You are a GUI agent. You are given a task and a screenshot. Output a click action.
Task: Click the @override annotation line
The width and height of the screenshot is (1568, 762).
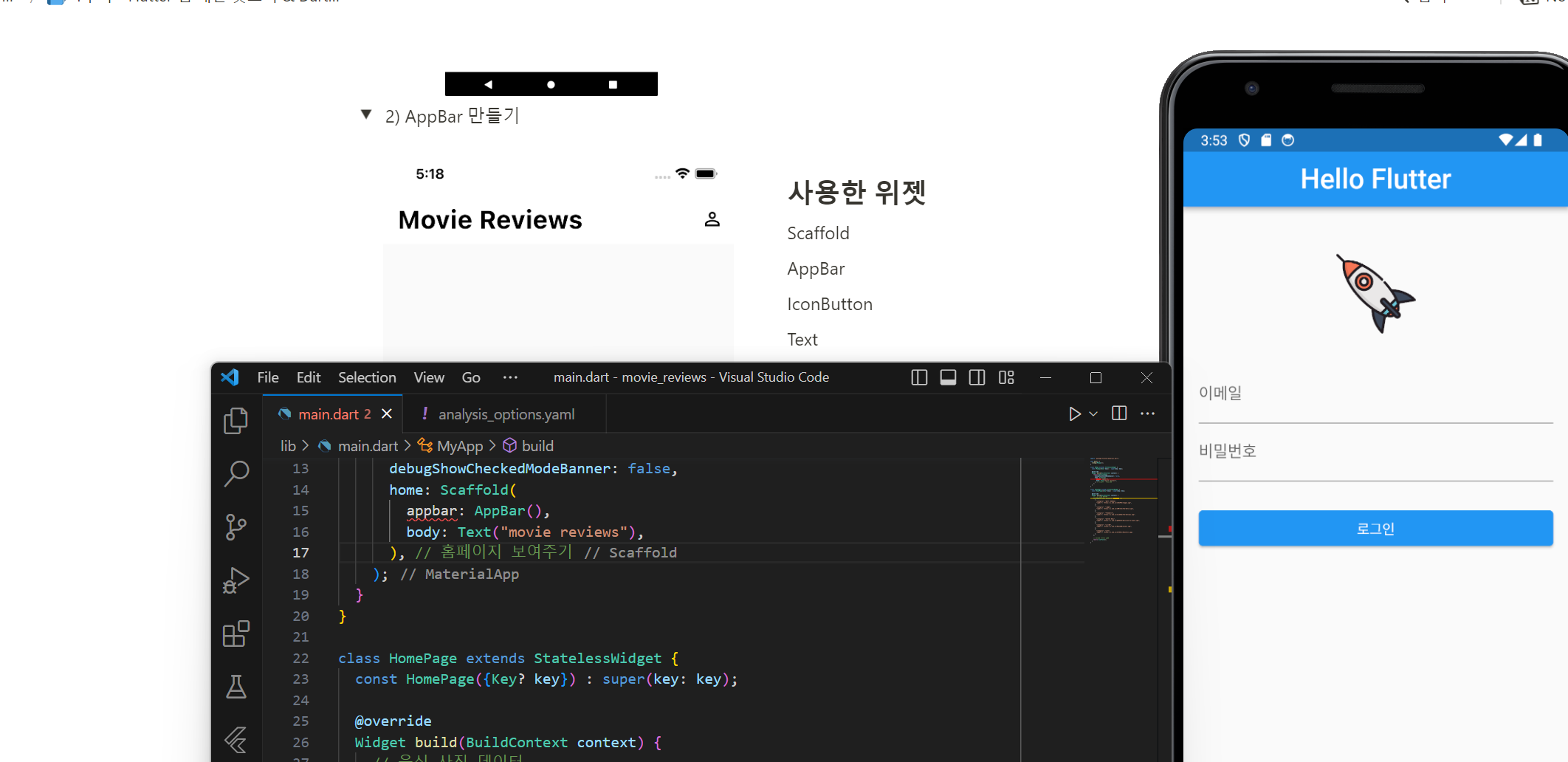[x=393, y=721]
